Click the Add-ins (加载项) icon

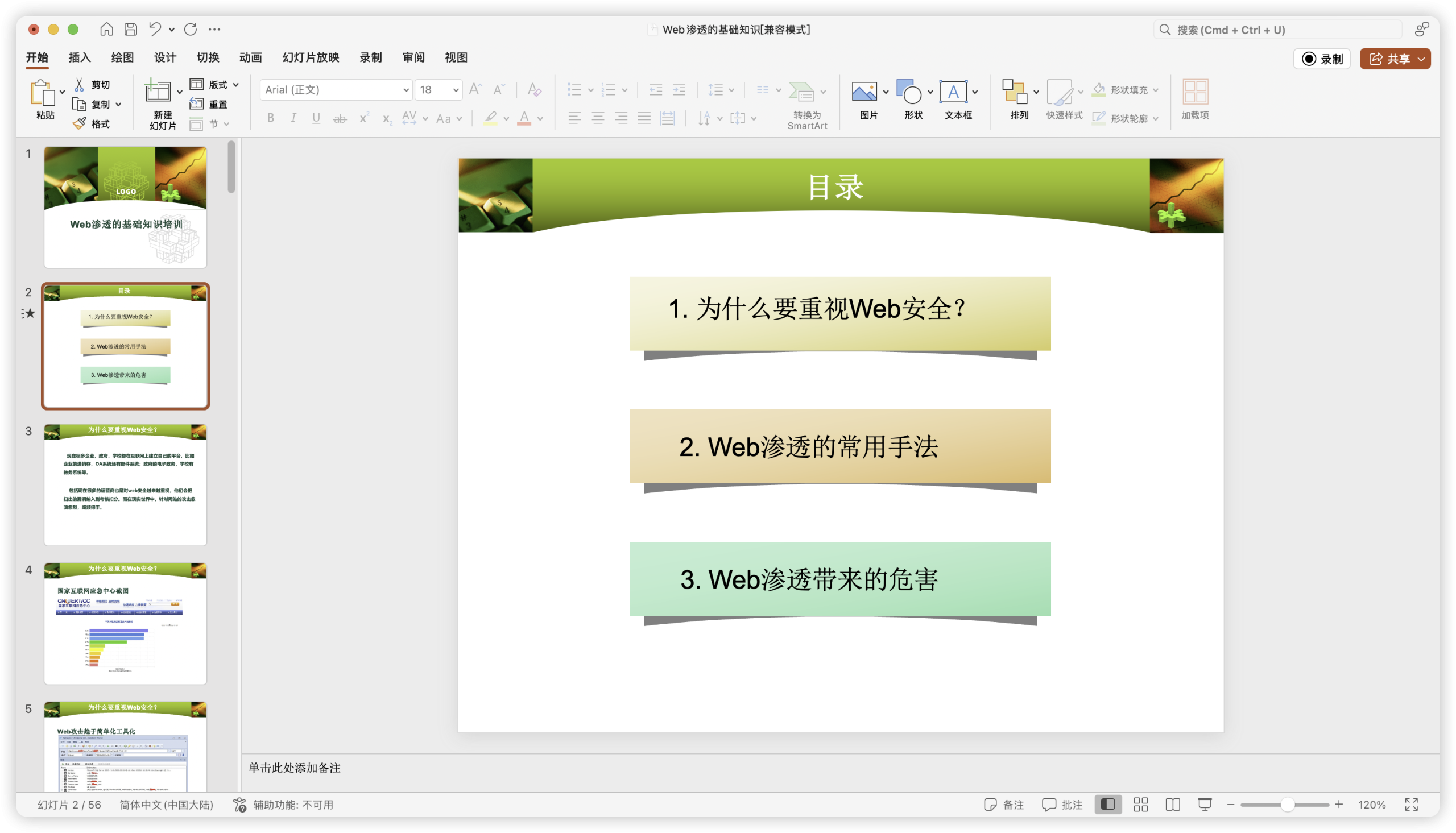coord(1194,100)
